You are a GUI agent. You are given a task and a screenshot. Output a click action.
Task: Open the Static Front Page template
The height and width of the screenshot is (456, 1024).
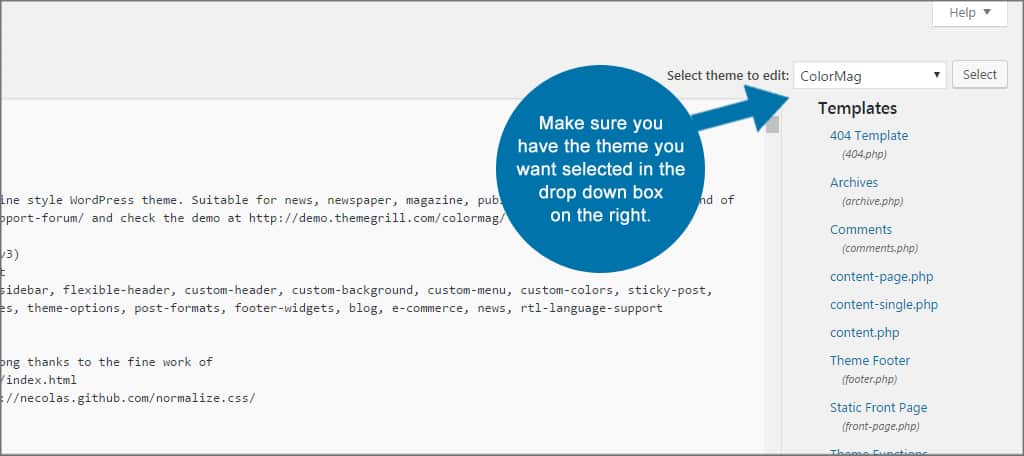click(878, 407)
